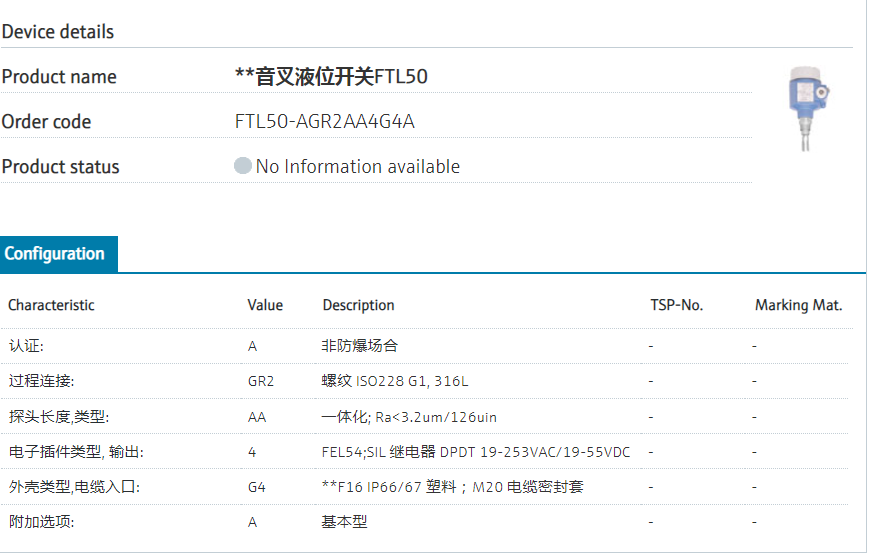Click the Device details heading
This screenshot has width=870, height=554.
point(58,32)
